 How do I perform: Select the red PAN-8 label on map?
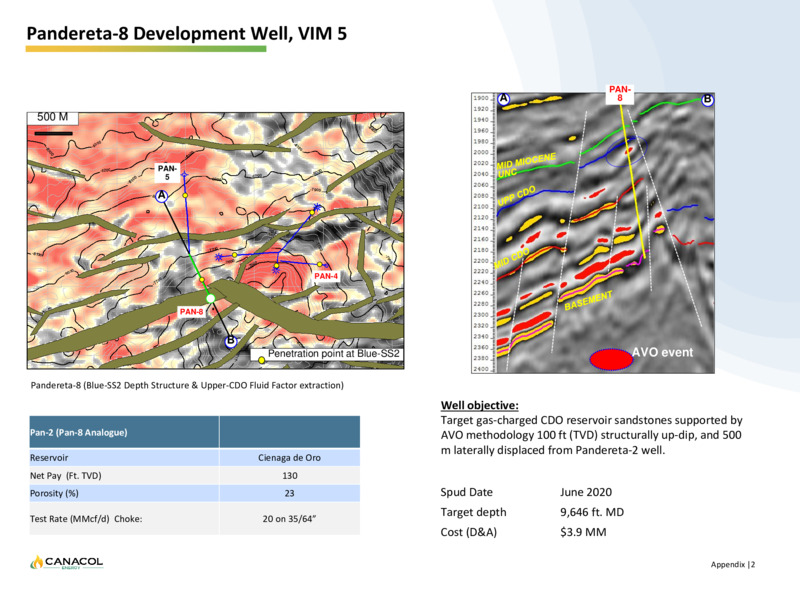pos(191,311)
